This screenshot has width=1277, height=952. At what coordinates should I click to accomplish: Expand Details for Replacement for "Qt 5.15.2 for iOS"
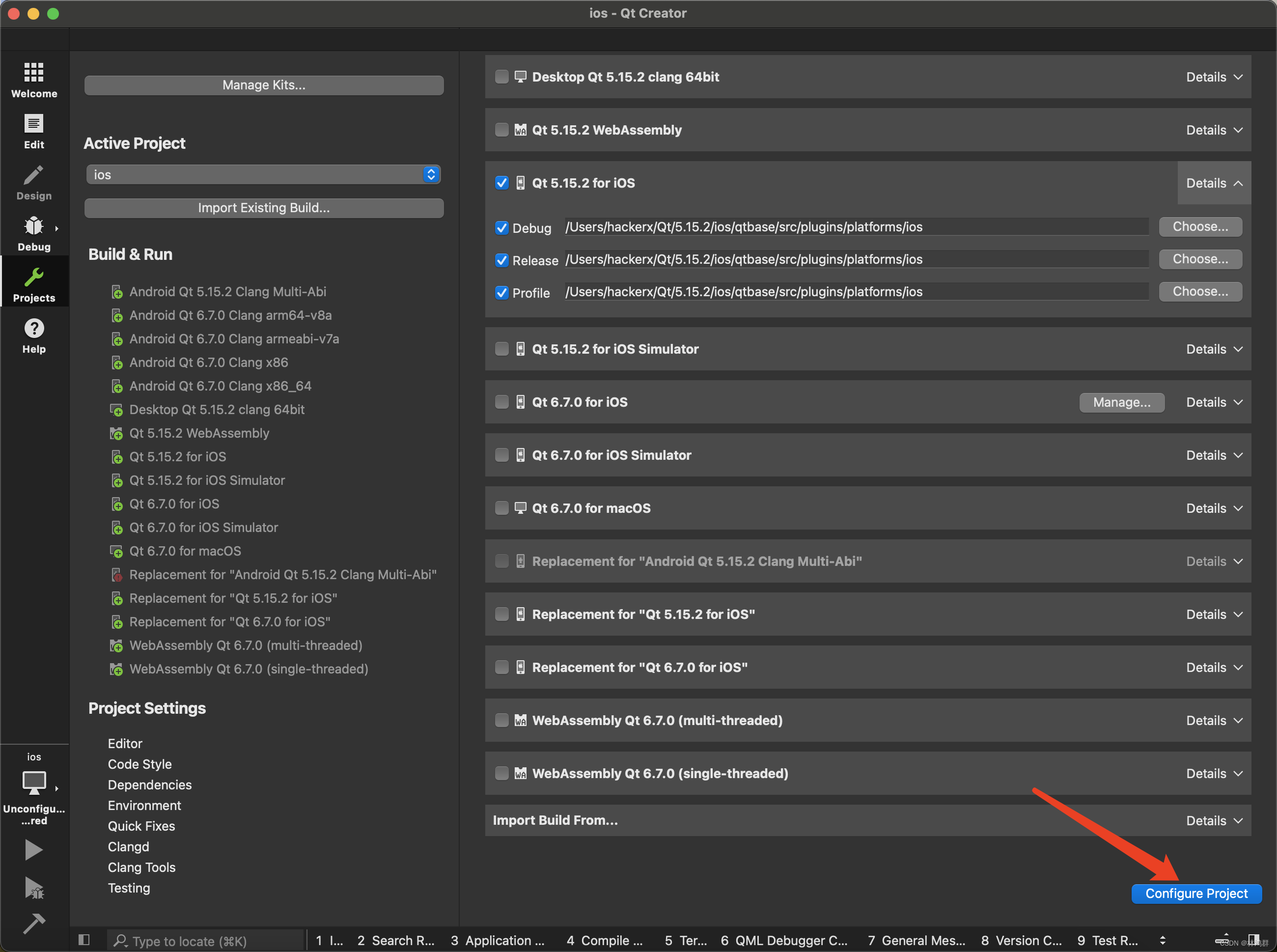point(1214,615)
